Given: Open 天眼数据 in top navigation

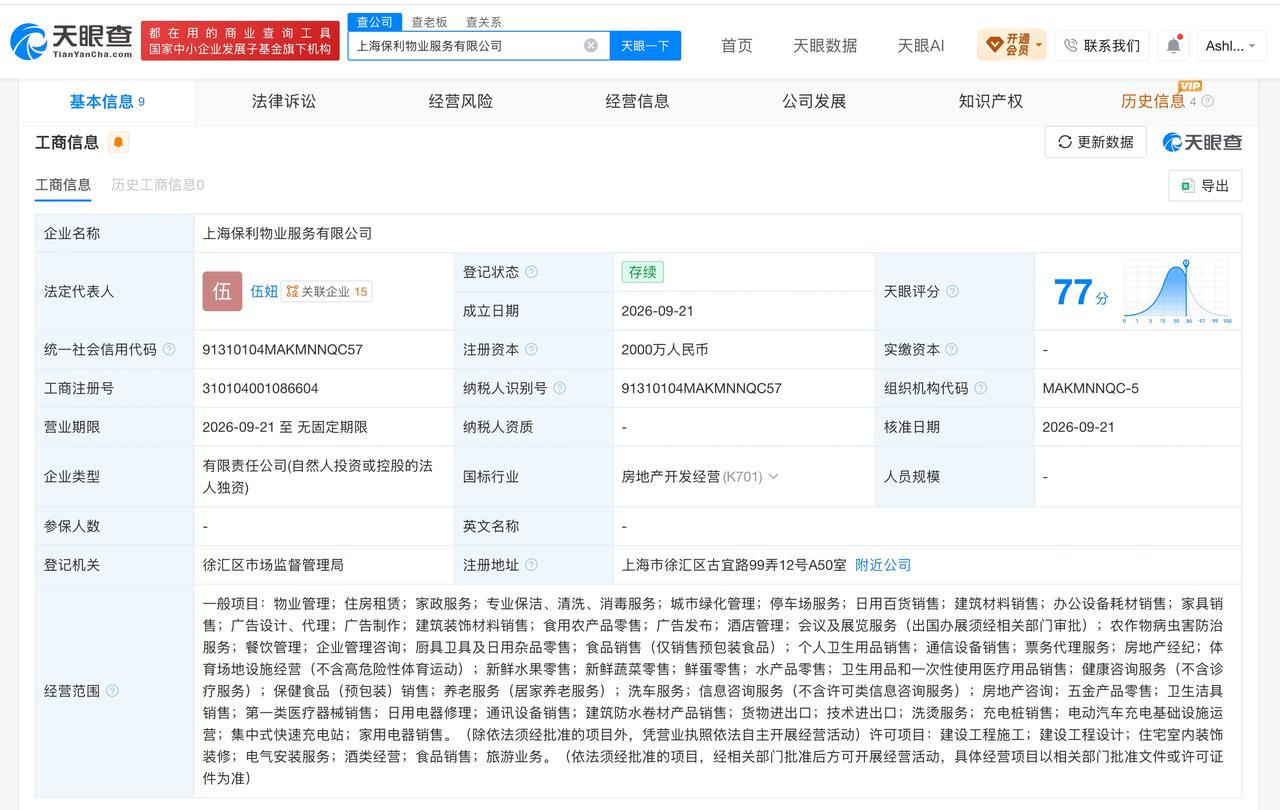Looking at the screenshot, I should [x=825, y=45].
